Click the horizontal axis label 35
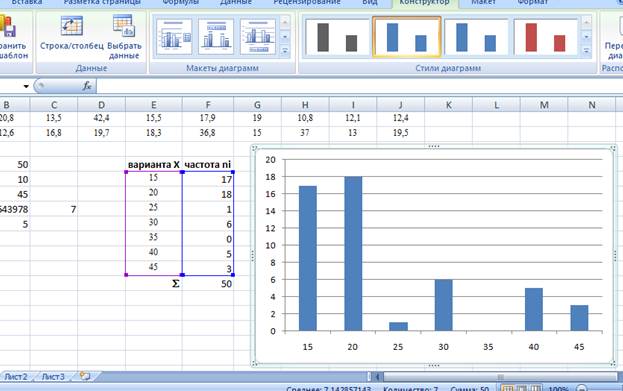The width and height of the screenshot is (623, 391). click(x=488, y=347)
